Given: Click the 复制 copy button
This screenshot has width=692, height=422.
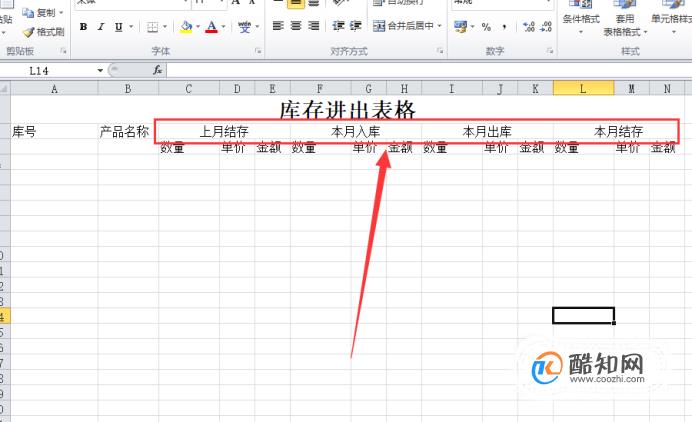Looking at the screenshot, I should (x=42, y=13).
